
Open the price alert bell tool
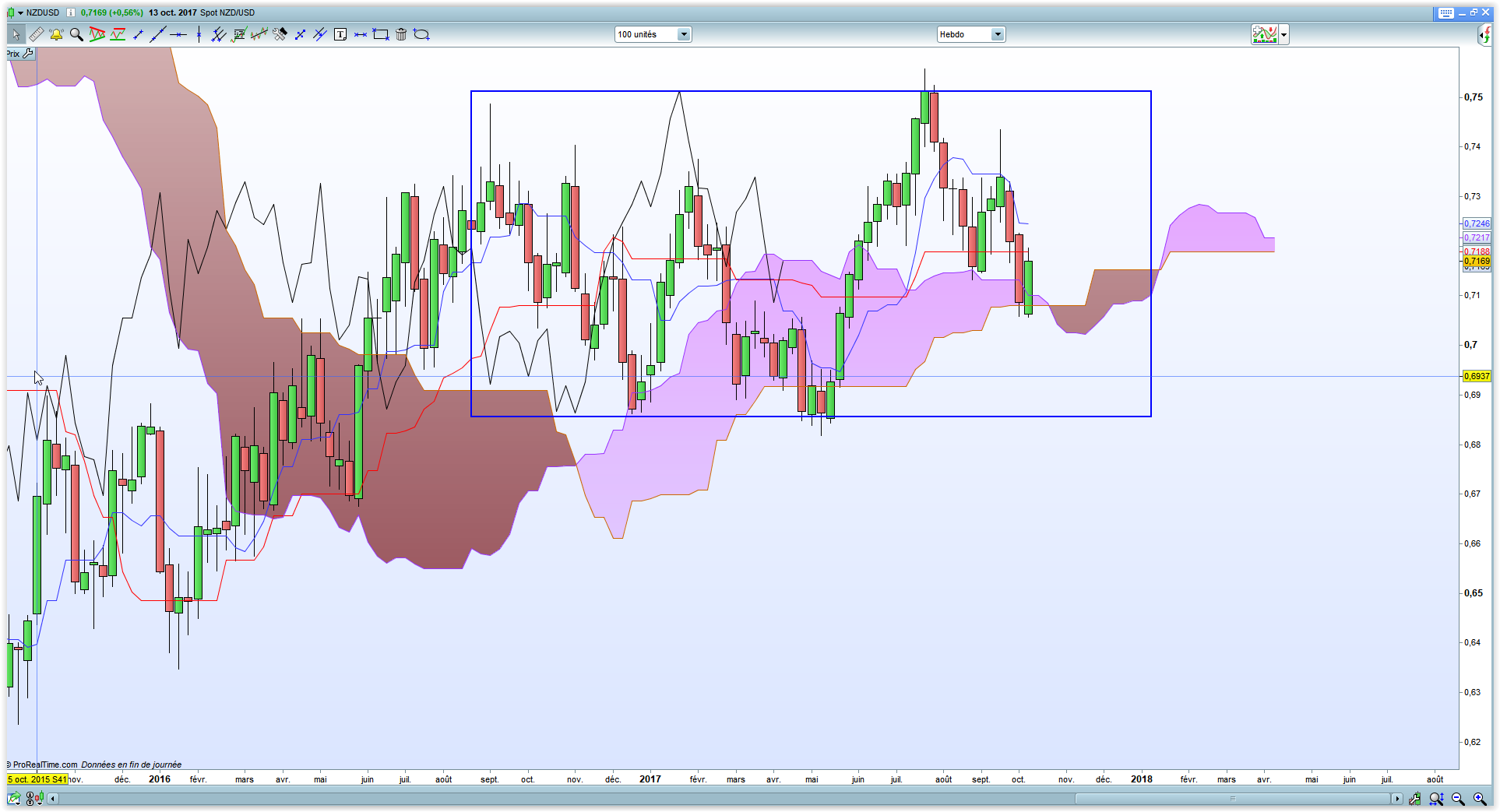[56, 34]
